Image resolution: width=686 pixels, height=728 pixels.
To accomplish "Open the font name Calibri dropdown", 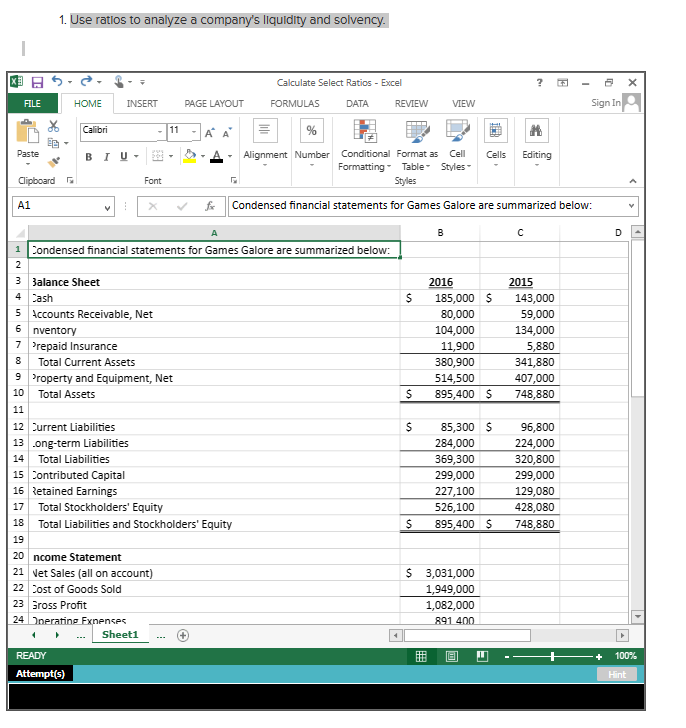I will click(160, 131).
